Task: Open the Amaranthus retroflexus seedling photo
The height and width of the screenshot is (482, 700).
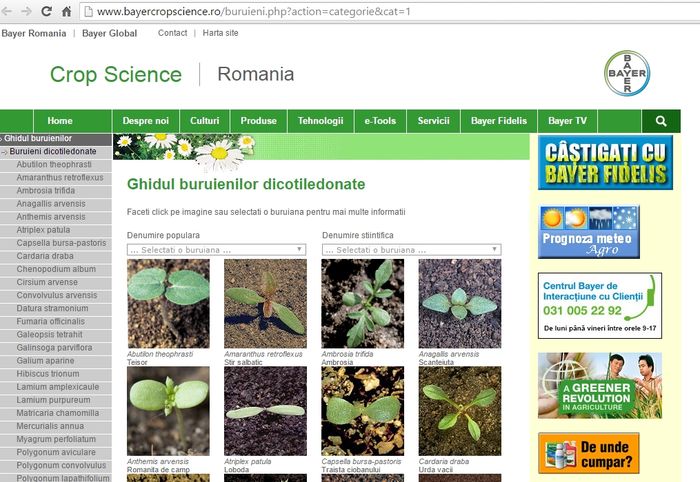Action: (265, 303)
